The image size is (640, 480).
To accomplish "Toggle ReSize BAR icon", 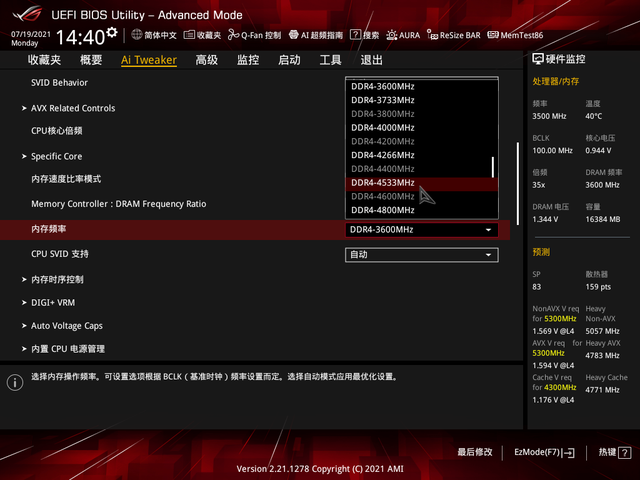I will point(432,35).
